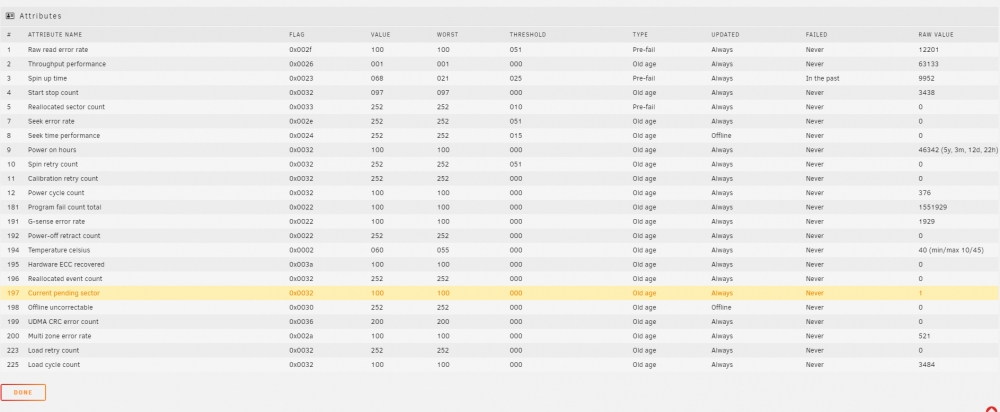Select the Hardware ECC recovered attribute
1000x412 pixels.
point(66,264)
